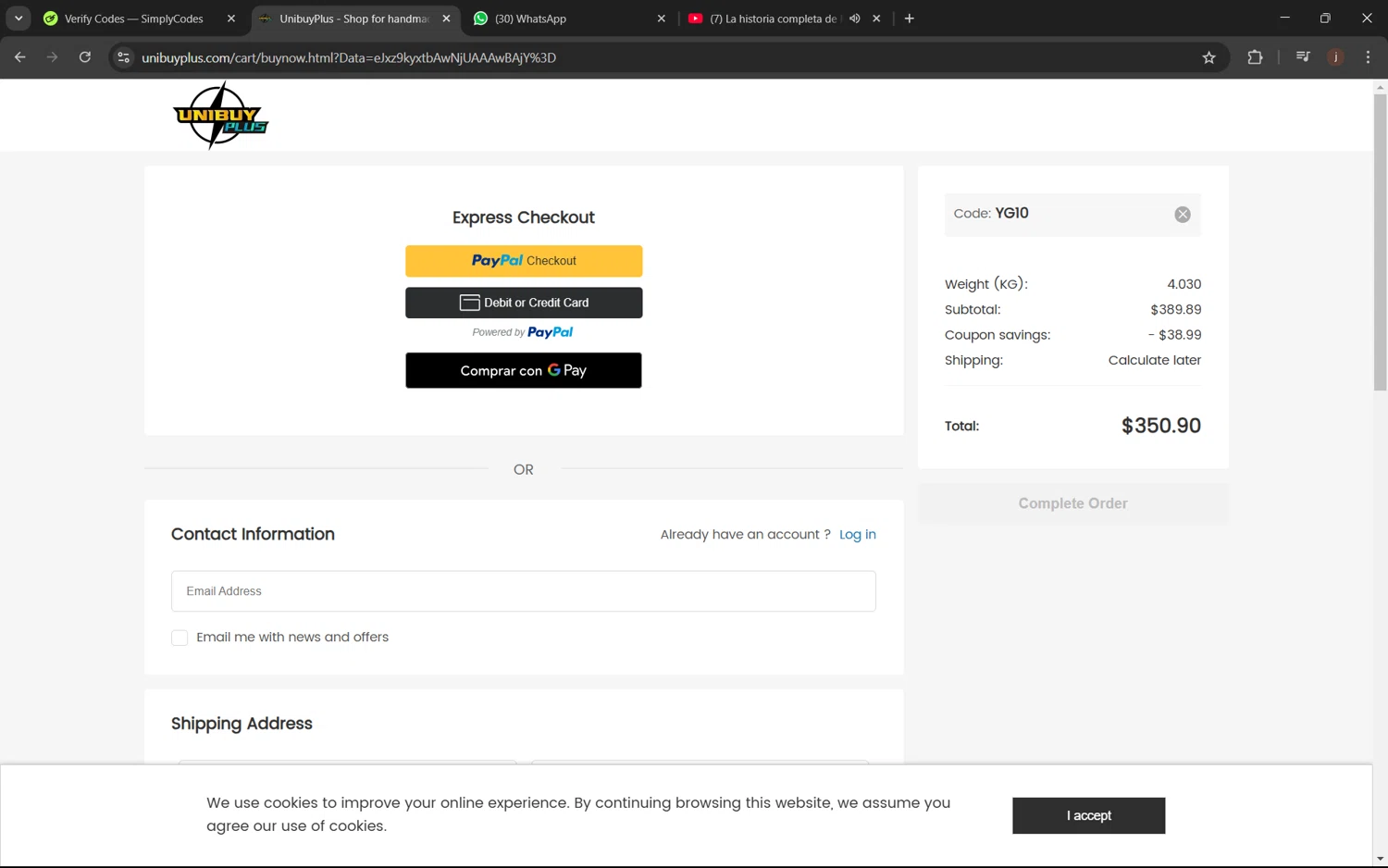Click the Complete Order button
The height and width of the screenshot is (868, 1388).
(x=1073, y=503)
